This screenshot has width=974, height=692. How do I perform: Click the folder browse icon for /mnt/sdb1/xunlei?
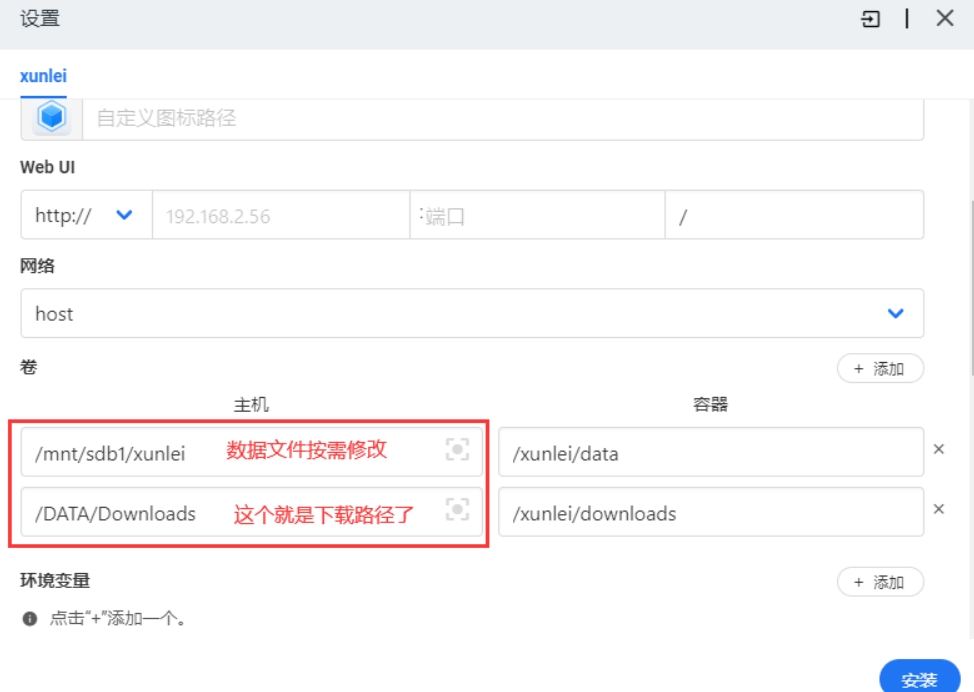(457, 451)
